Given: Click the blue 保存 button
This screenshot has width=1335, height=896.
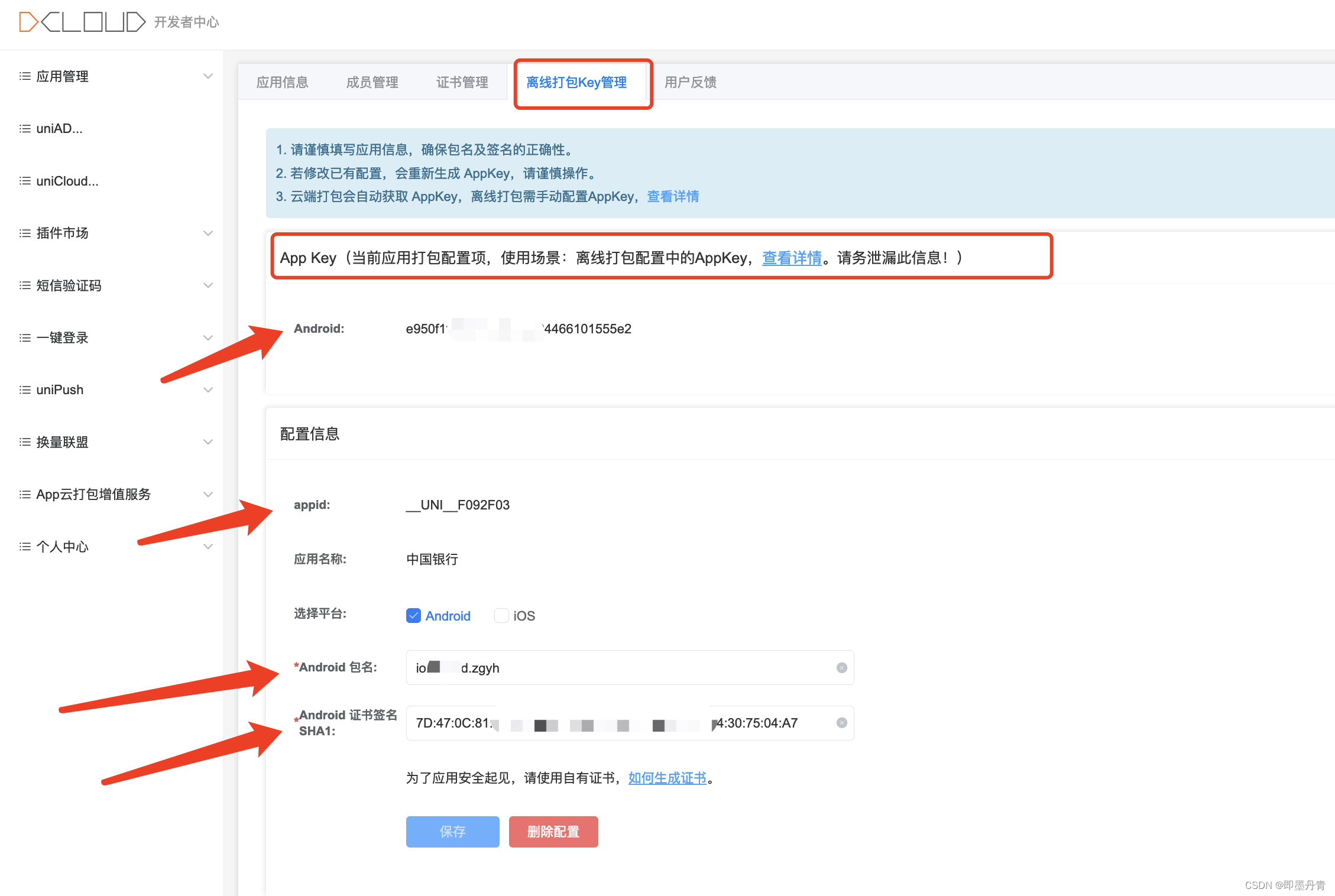Looking at the screenshot, I should [453, 832].
